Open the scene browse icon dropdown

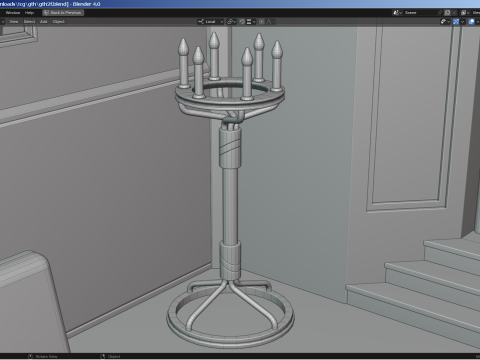tap(397, 13)
